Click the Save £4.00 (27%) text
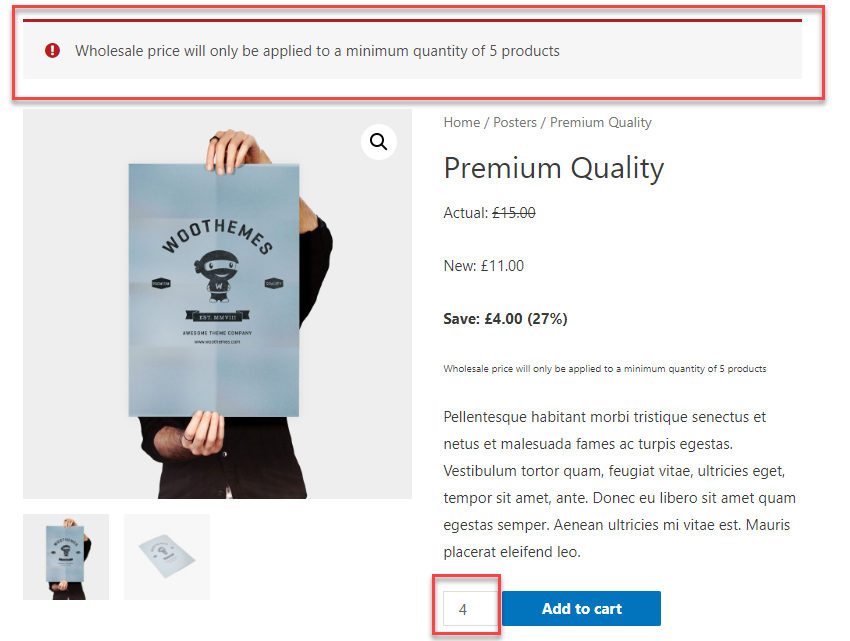850x641 pixels. [x=505, y=319]
